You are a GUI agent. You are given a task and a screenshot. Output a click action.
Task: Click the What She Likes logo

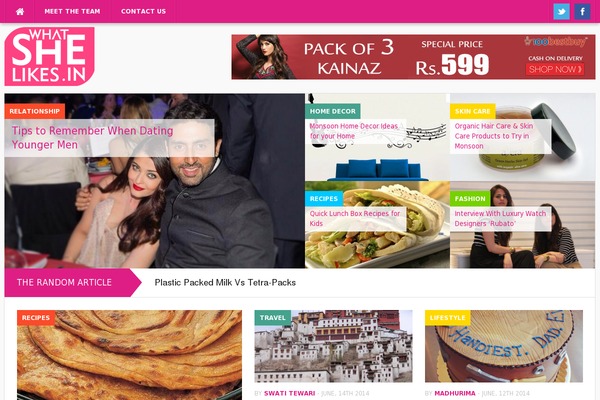pyautogui.click(x=49, y=56)
